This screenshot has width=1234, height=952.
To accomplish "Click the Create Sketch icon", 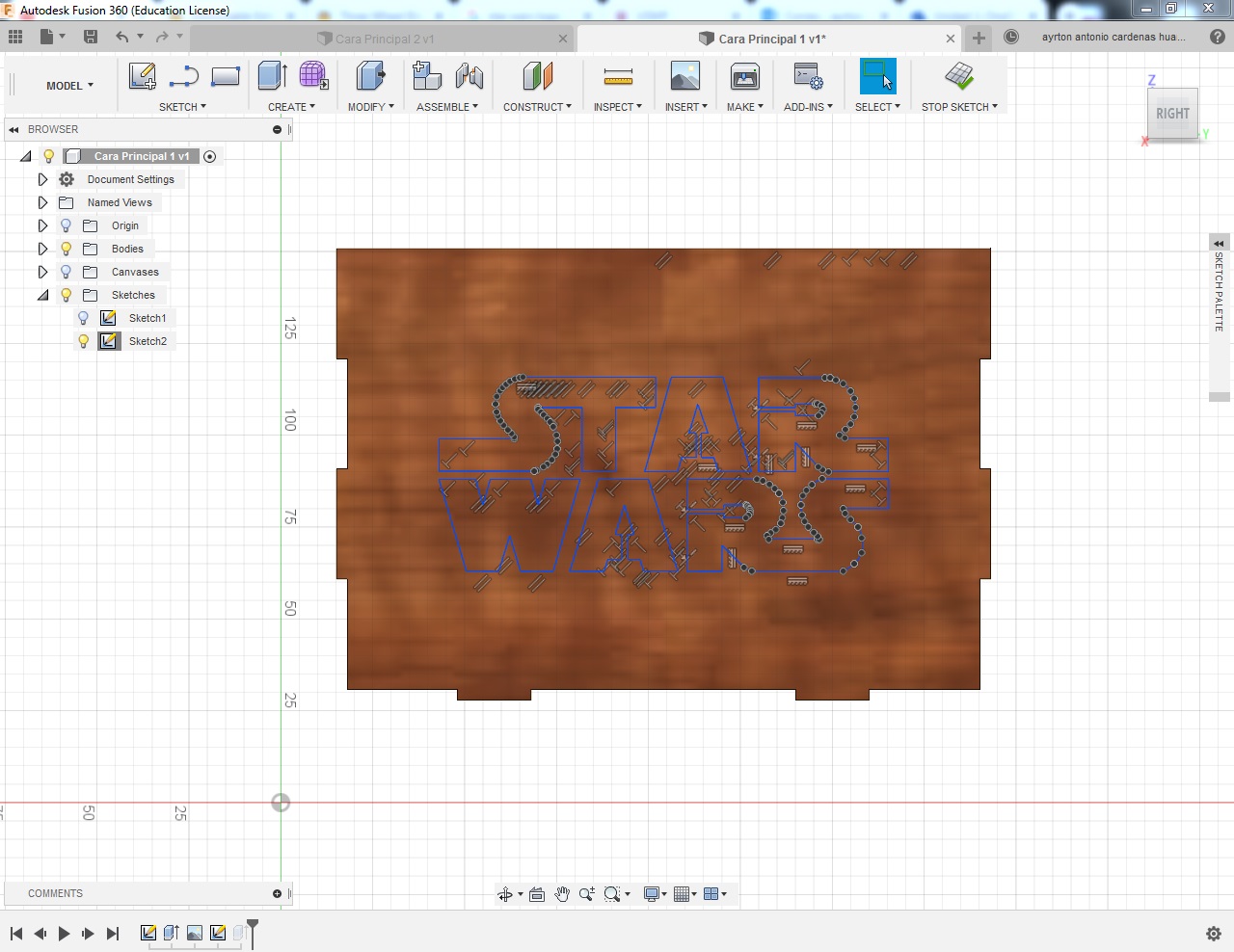I will [x=143, y=76].
